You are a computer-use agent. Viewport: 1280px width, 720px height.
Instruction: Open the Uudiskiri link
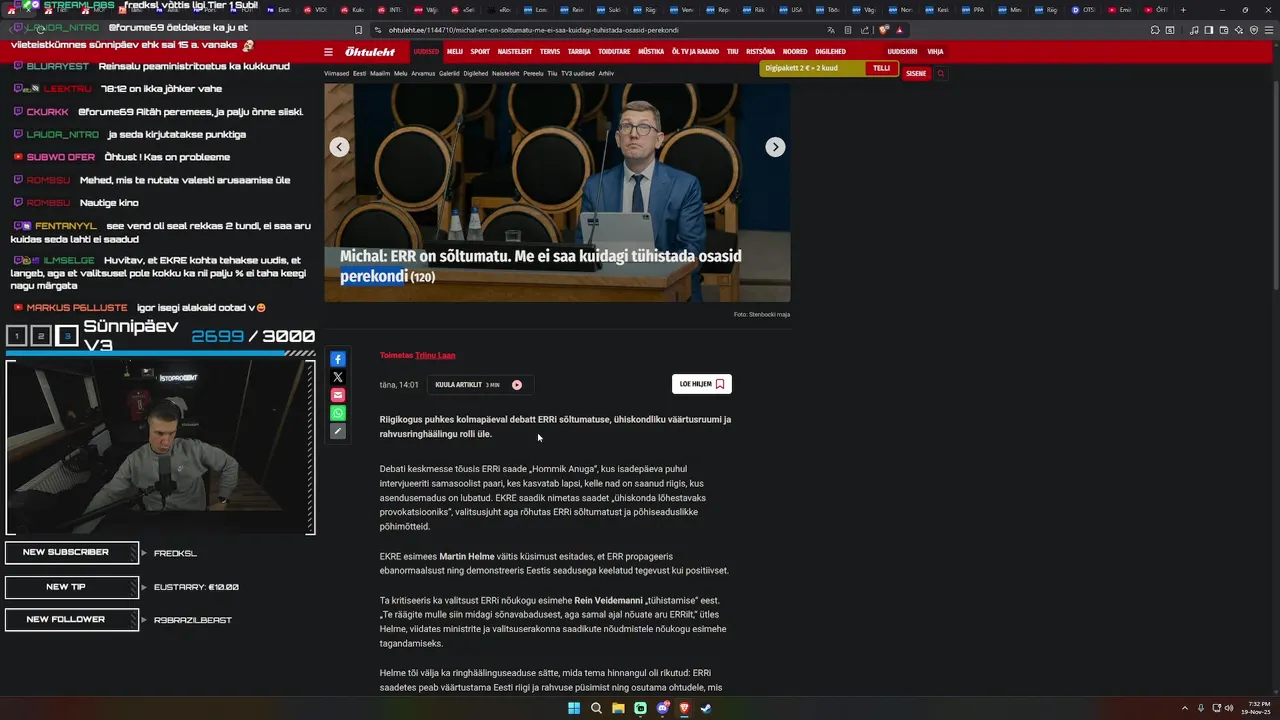(902, 51)
